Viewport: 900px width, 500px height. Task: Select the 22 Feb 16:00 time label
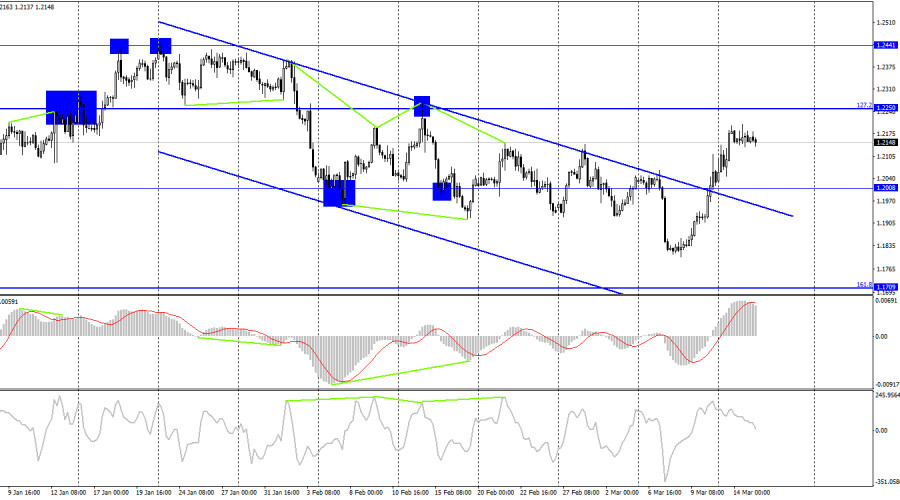(538, 493)
